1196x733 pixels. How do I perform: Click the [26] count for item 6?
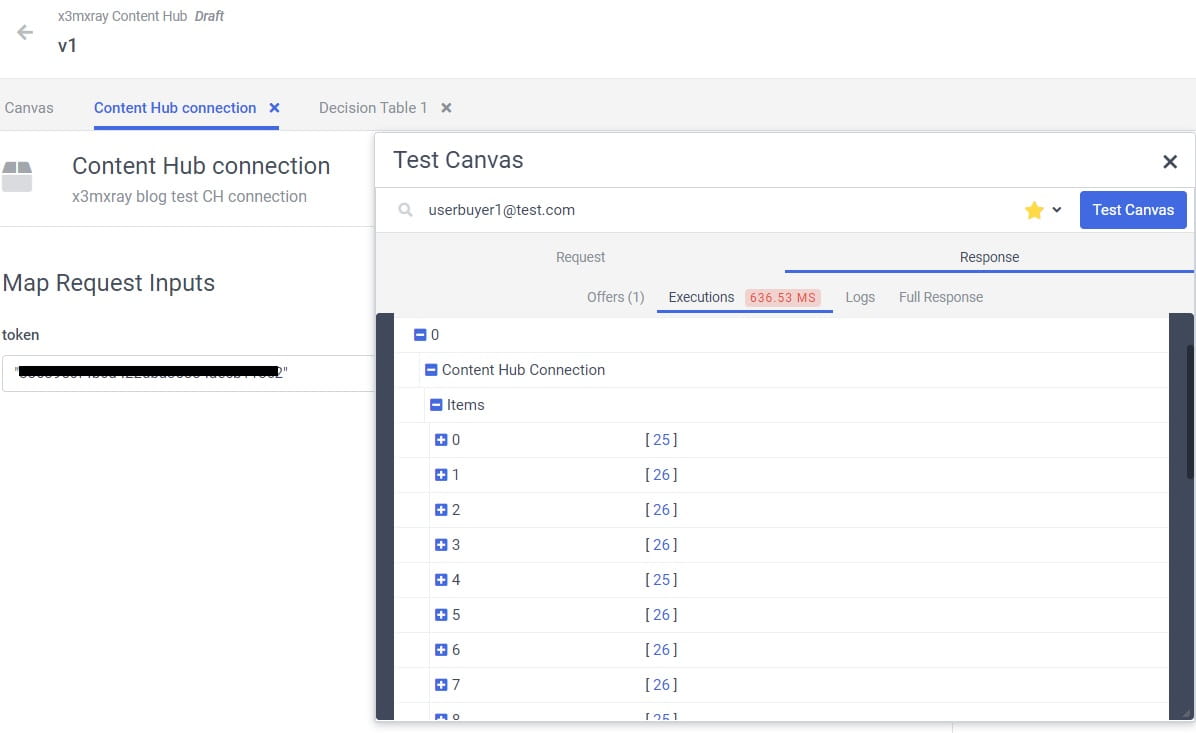pyautogui.click(x=661, y=650)
